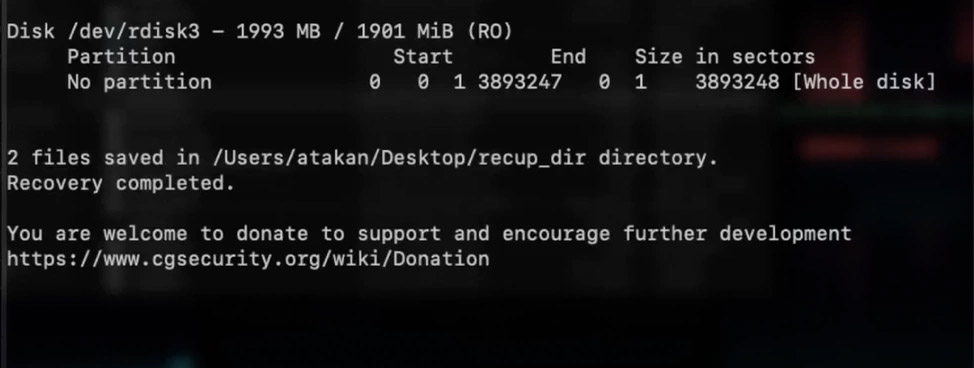Click the "1993 MB" disk size text
Viewport: 974px width, 368px height.
pyautogui.click(x=278, y=31)
